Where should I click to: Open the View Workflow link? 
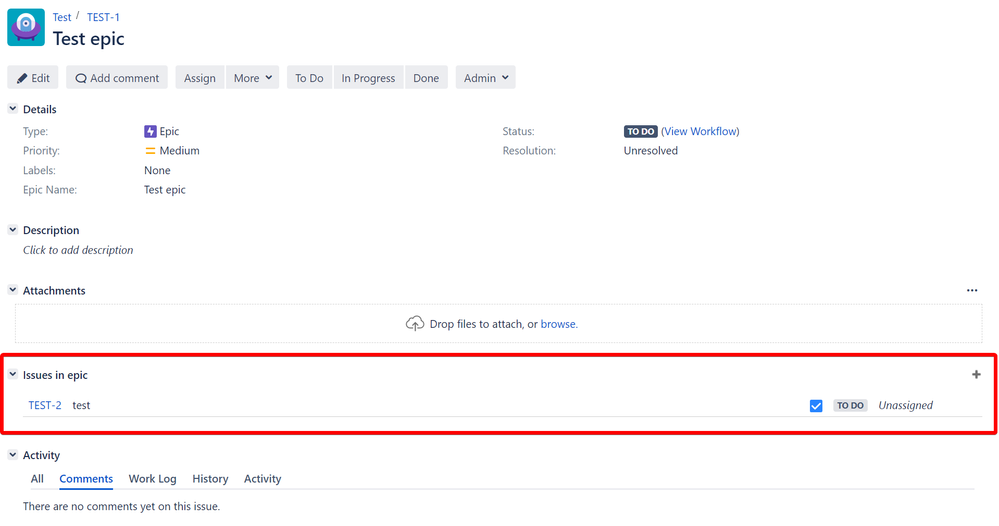tap(700, 131)
